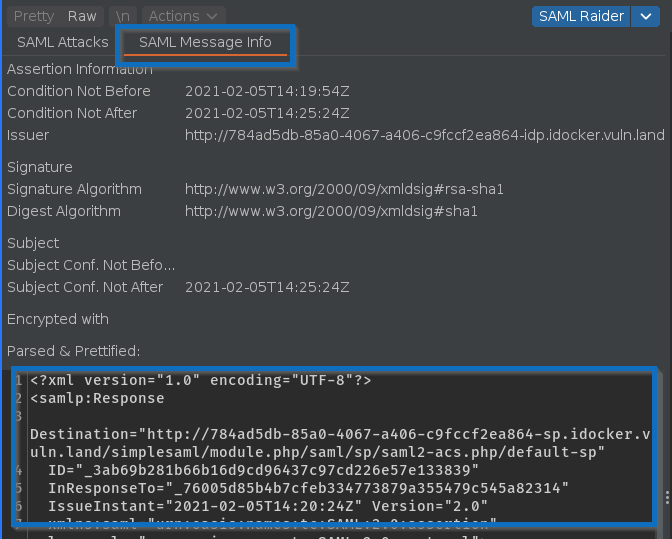Click the Digest Algorithm sha1 value

coord(331,211)
